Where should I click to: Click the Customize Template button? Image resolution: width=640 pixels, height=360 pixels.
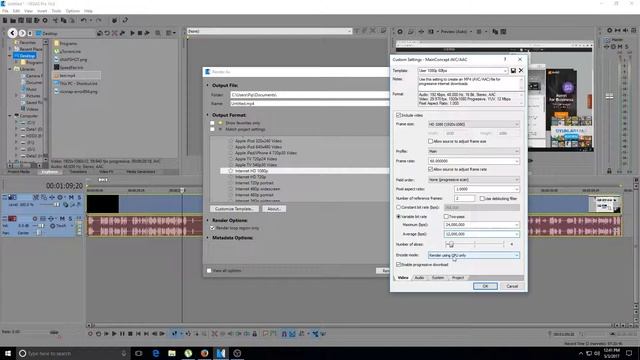click(234, 209)
